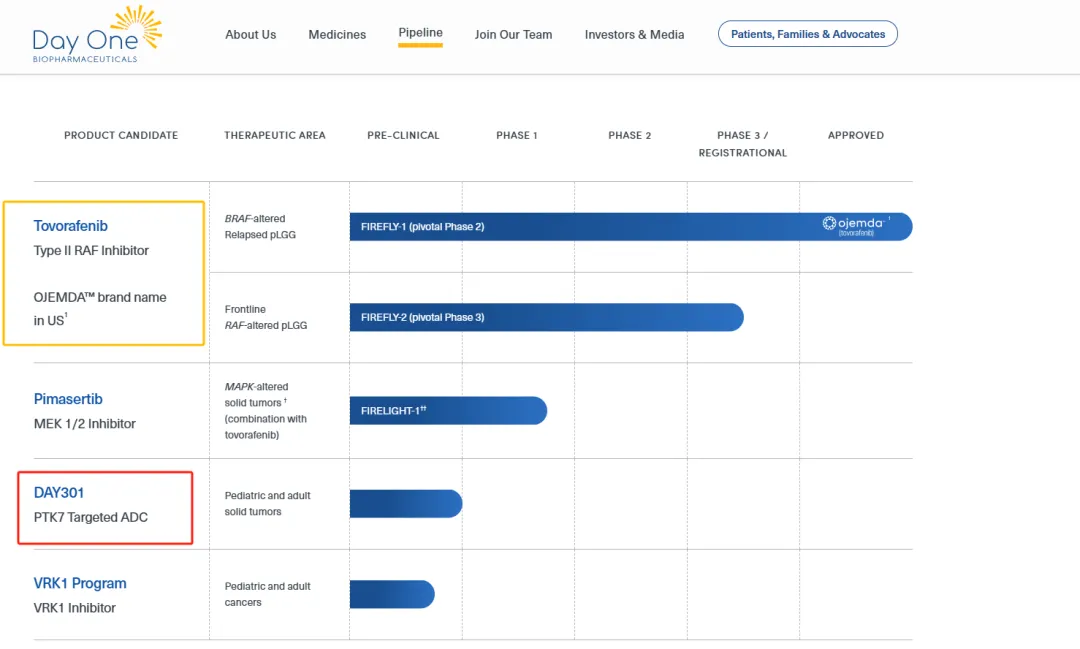Click the FIREFLY-1 (pivotal Phase 2) progress bar
The width and height of the screenshot is (1080, 649).
580,227
